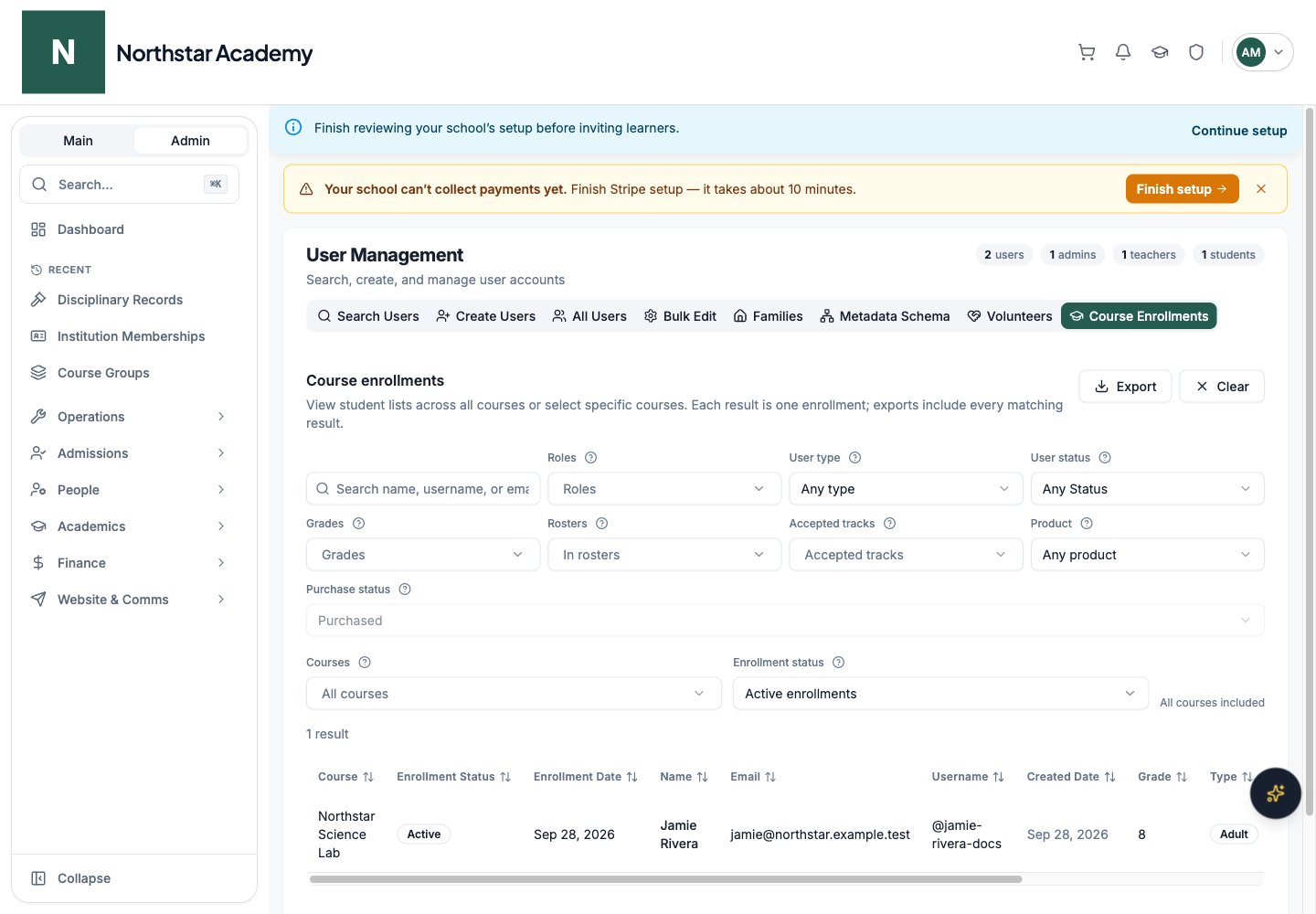The image size is (1316, 914).
Task: Click the horizontal table scrollbar
Action: (x=665, y=879)
